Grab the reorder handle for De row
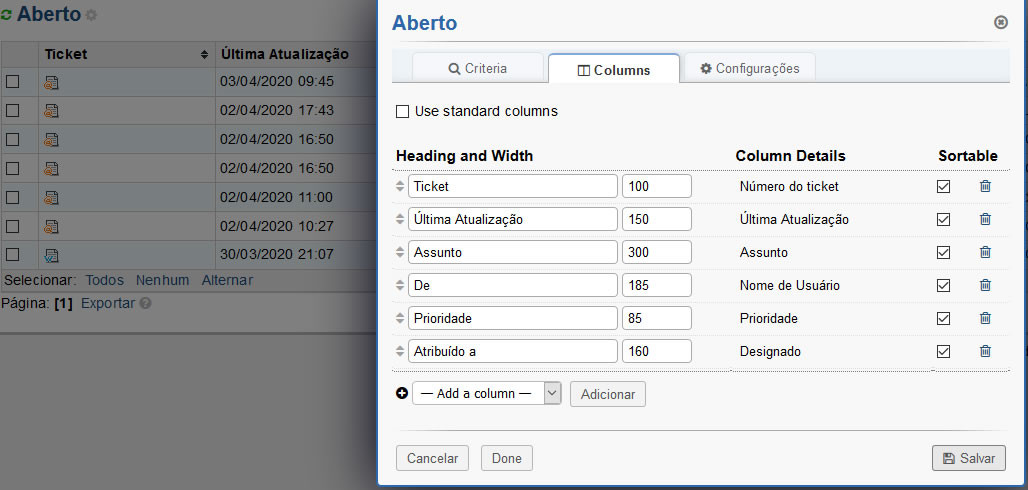 tap(400, 285)
